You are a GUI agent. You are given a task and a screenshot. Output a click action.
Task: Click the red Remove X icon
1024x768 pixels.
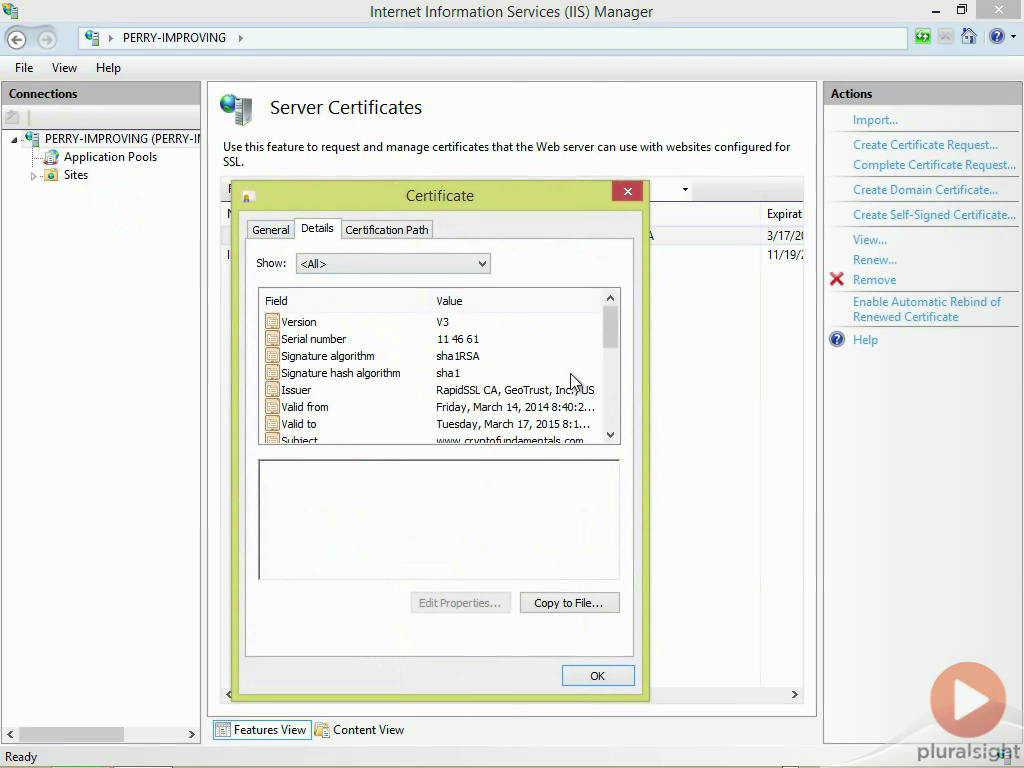pyautogui.click(x=837, y=280)
